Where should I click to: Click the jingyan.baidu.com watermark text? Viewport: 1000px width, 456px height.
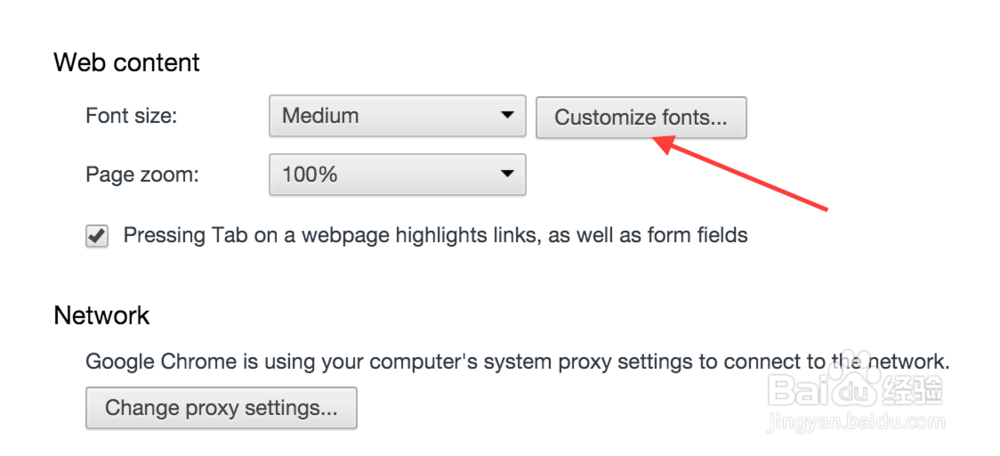click(857, 422)
